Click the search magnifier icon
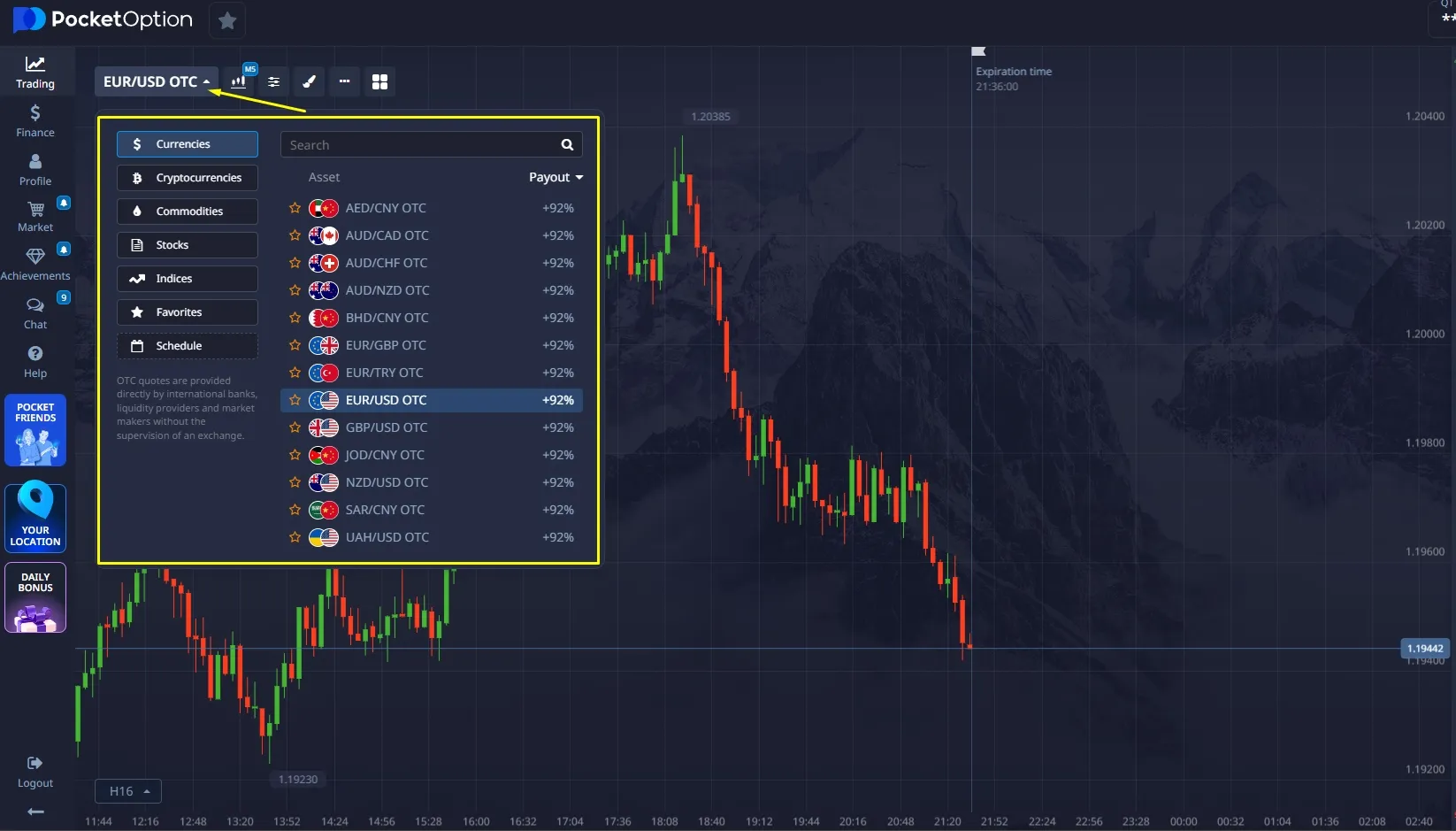Image resolution: width=1456 pixels, height=831 pixels. [x=567, y=145]
